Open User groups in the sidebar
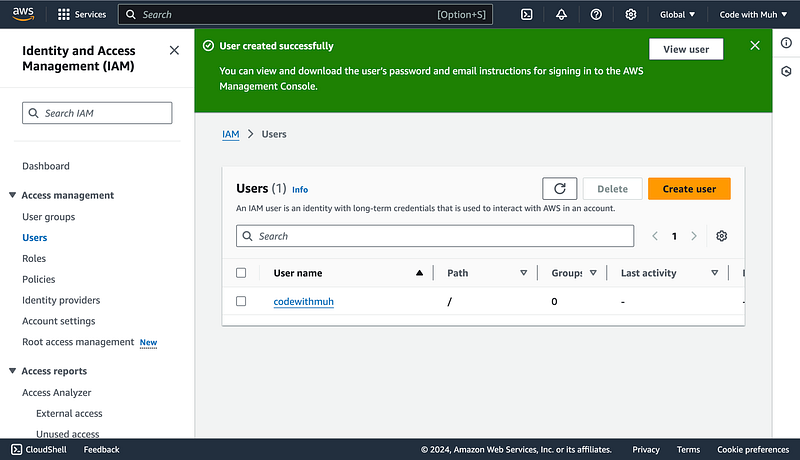Screen dimensions: 800x460 coord(48,217)
